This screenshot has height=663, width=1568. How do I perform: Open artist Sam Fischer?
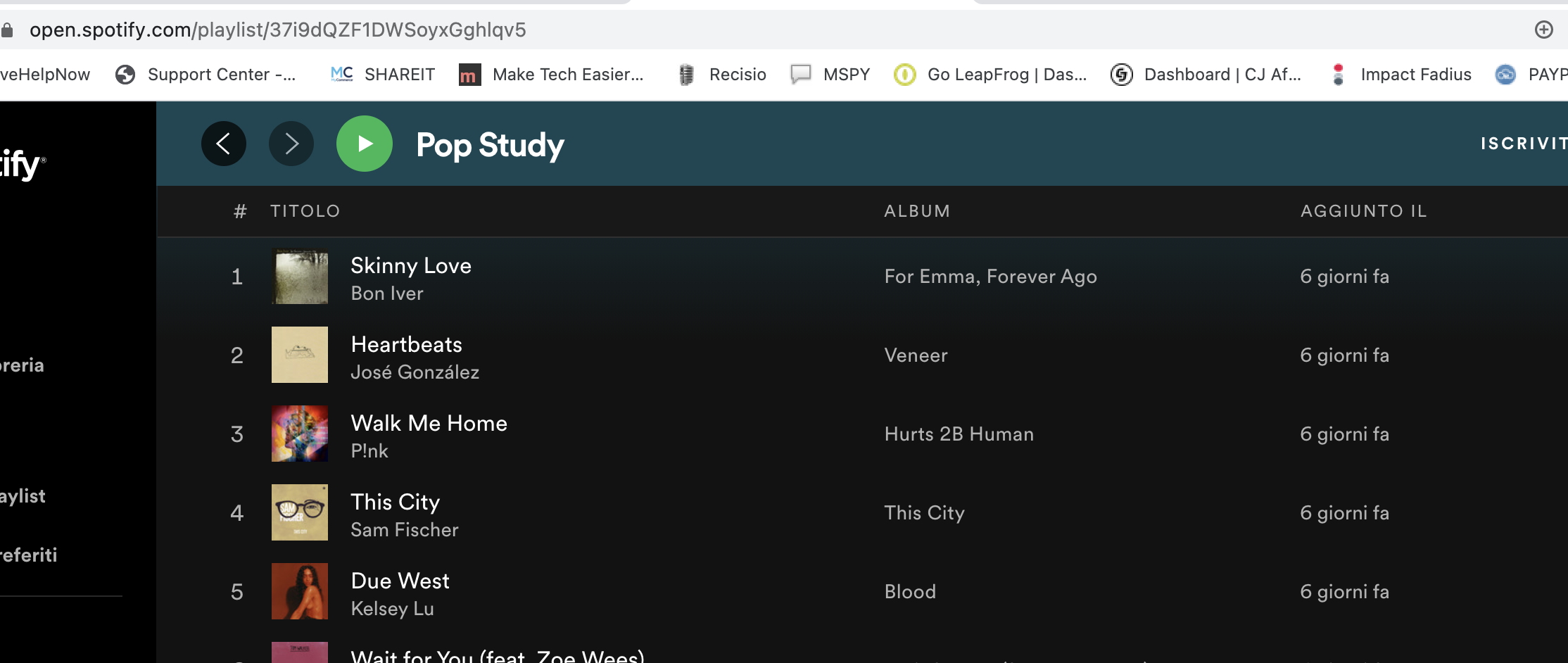(405, 530)
